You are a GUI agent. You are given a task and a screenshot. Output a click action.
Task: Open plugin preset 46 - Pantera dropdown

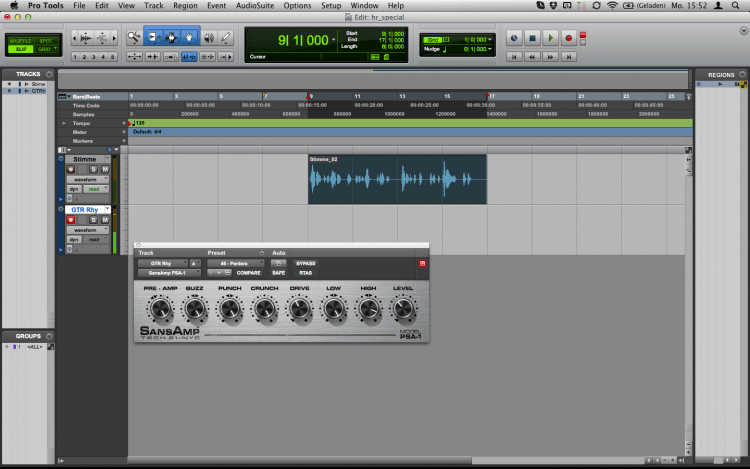click(x=235, y=263)
